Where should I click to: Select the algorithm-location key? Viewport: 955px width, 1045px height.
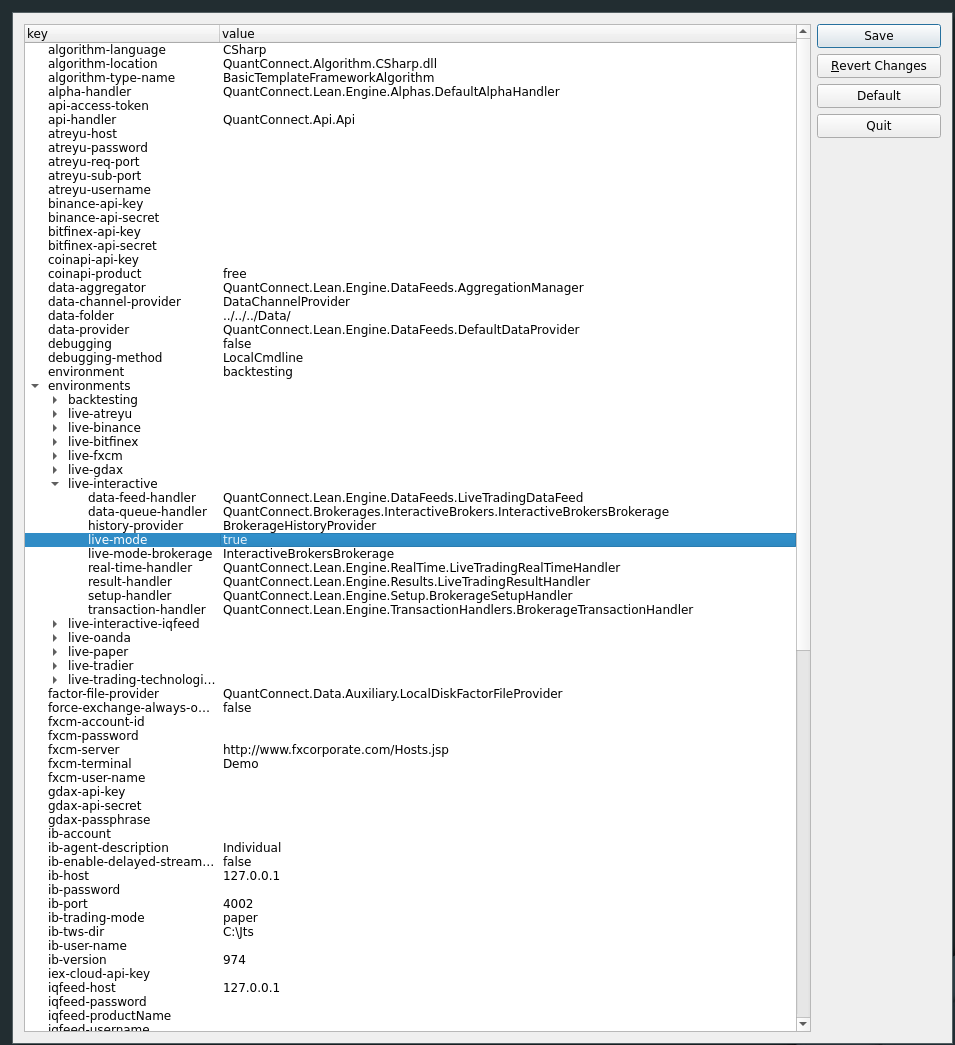pos(103,64)
